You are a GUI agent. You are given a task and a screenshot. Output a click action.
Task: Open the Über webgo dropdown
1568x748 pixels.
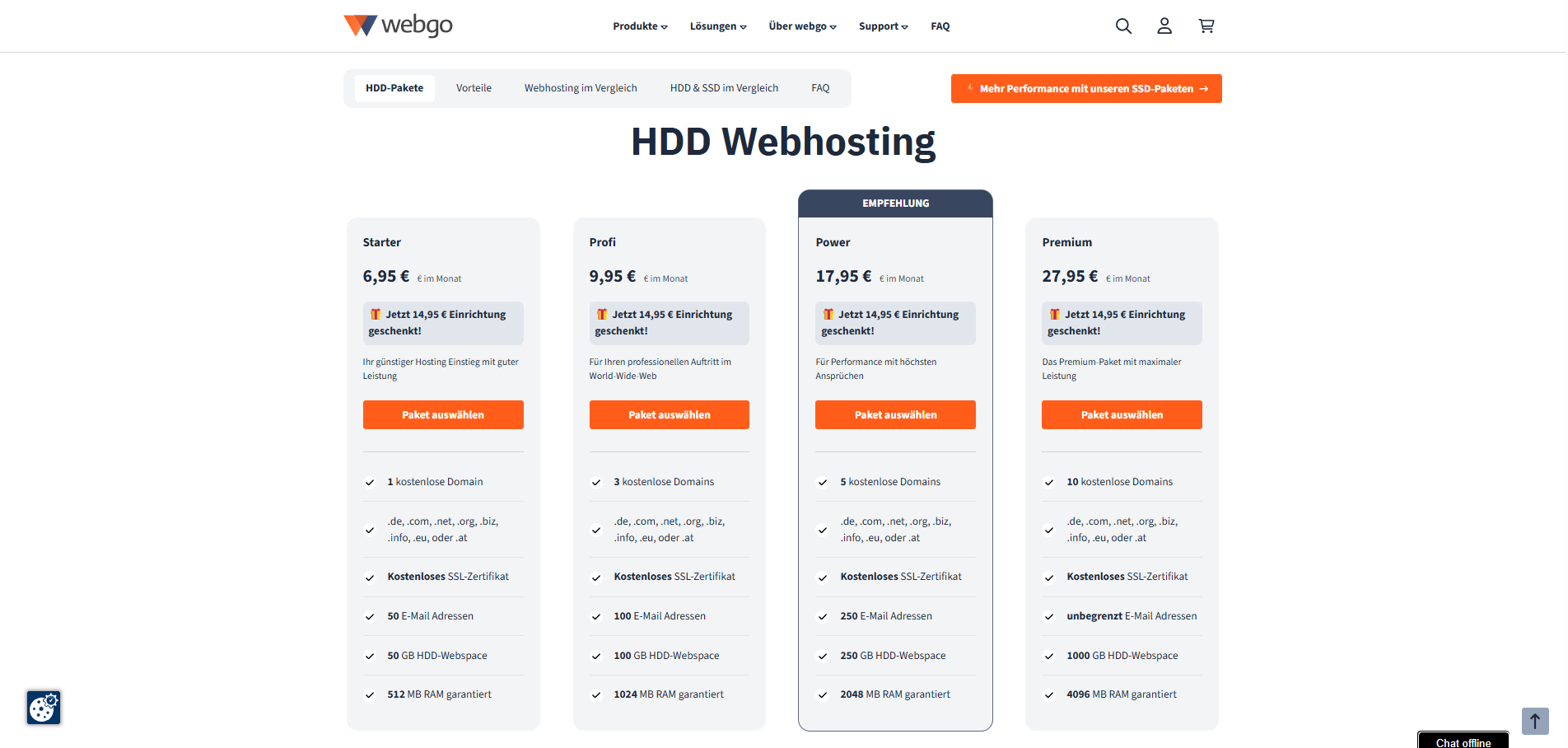pos(801,26)
